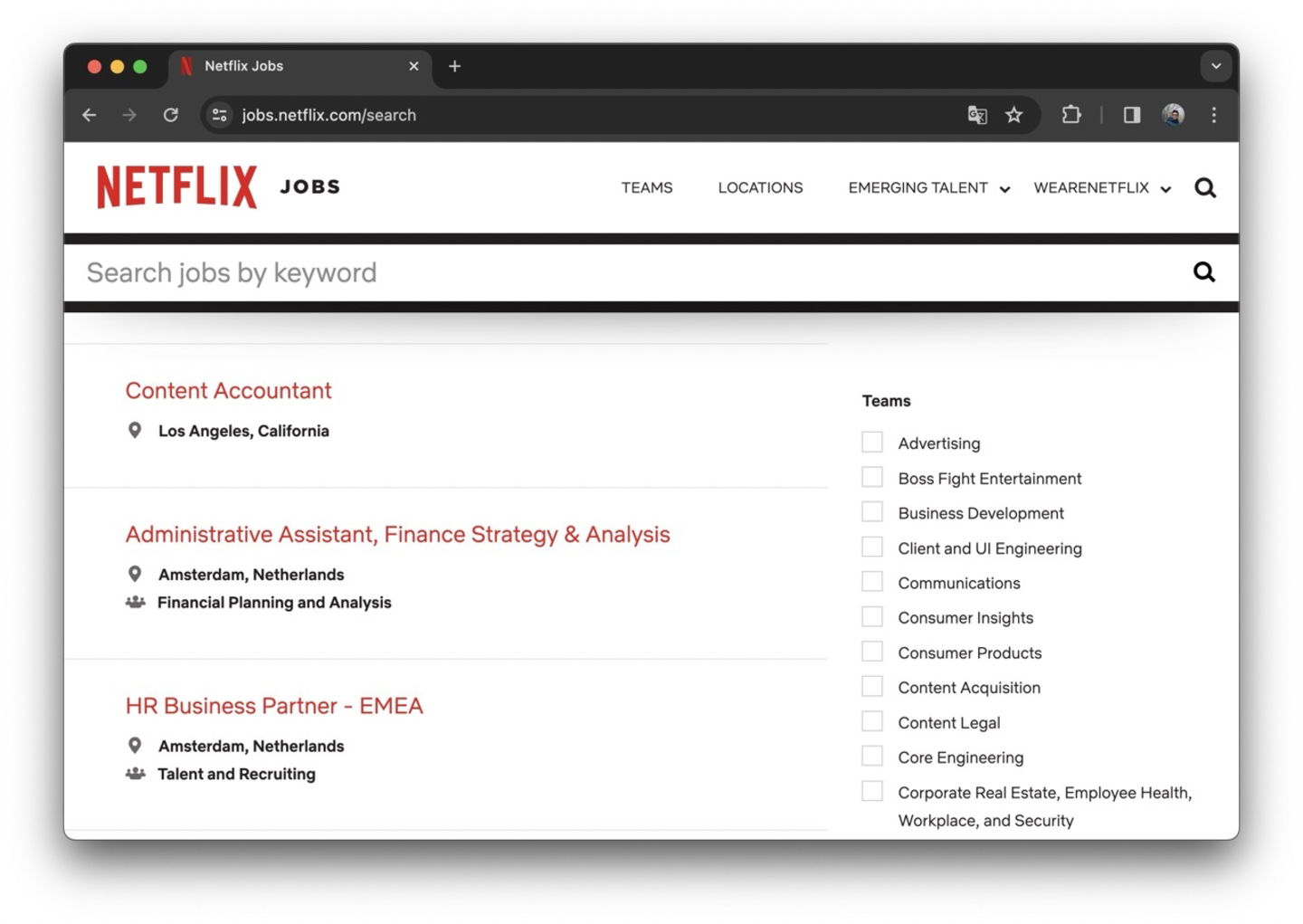The image size is (1303, 924).
Task: Select the Netflix Jobs browser tab
Action: (300, 66)
